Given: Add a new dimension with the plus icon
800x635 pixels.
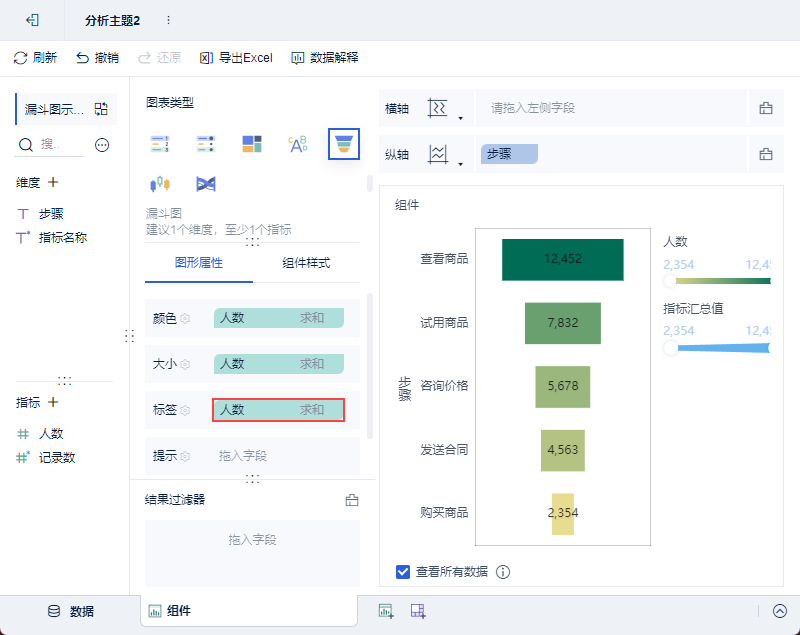Looking at the screenshot, I should pyautogui.click(x=53, y=182).
